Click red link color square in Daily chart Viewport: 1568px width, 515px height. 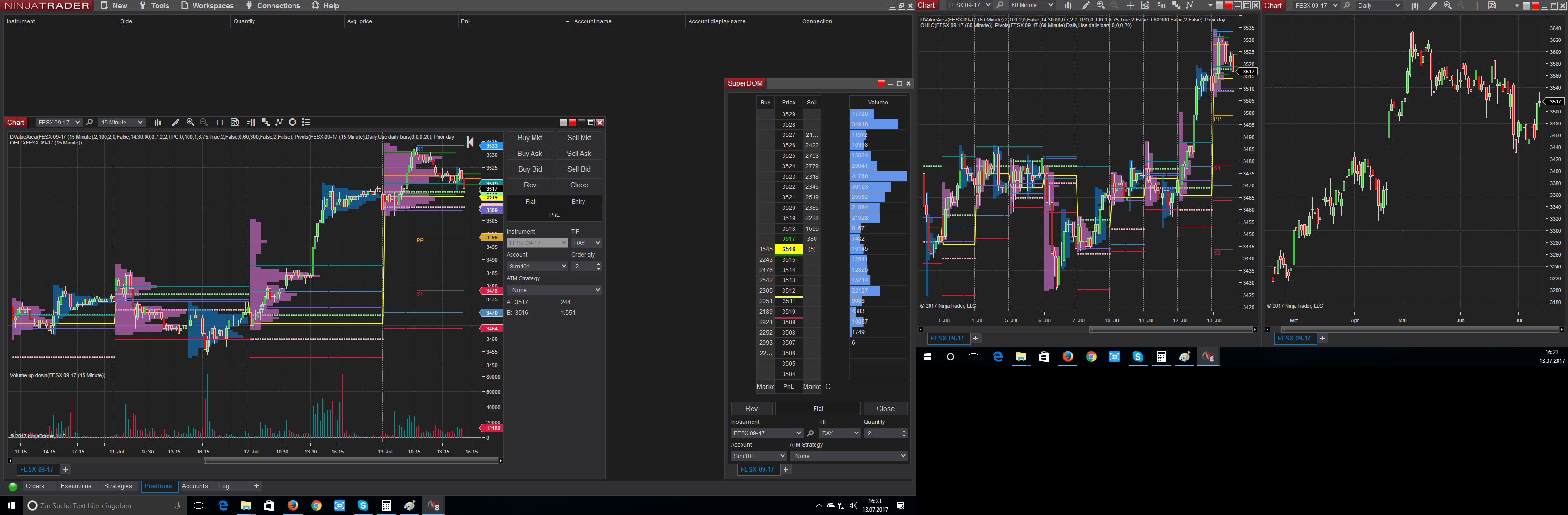(1536, 5)
